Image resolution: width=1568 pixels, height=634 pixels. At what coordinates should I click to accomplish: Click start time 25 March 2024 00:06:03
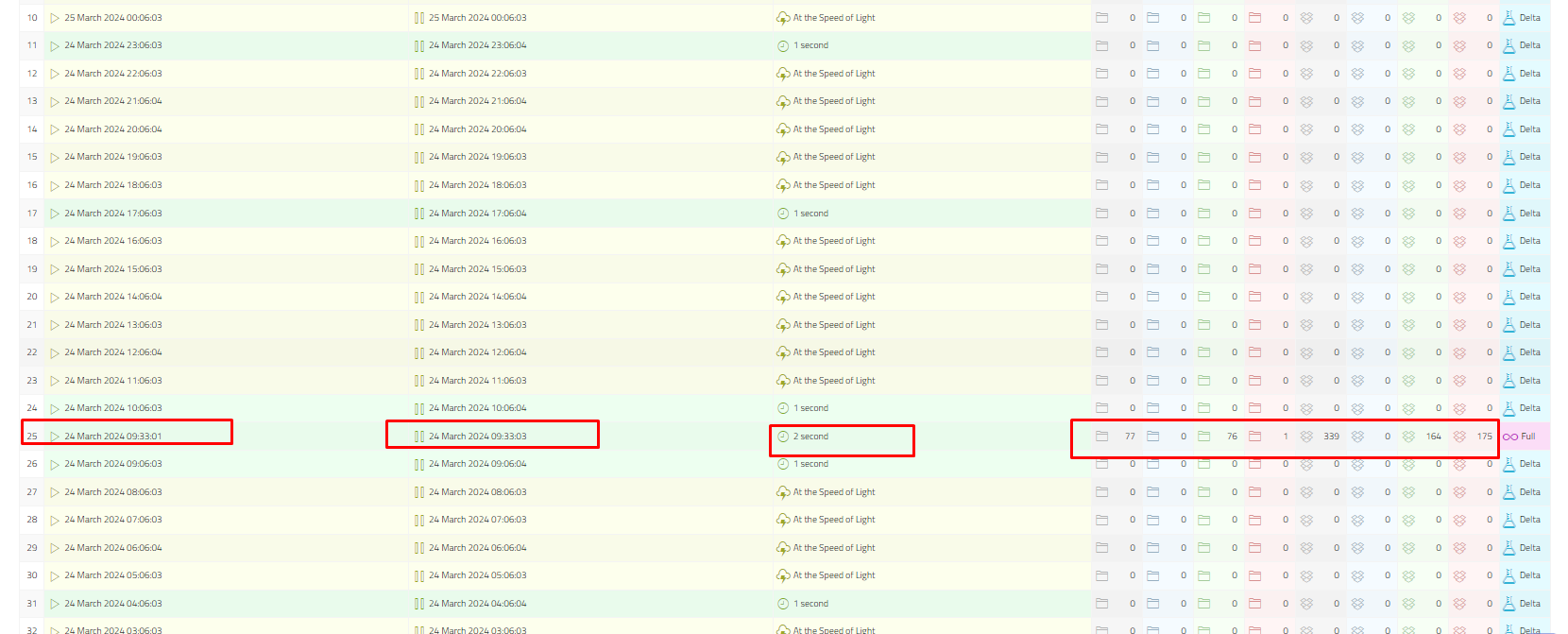113,18
